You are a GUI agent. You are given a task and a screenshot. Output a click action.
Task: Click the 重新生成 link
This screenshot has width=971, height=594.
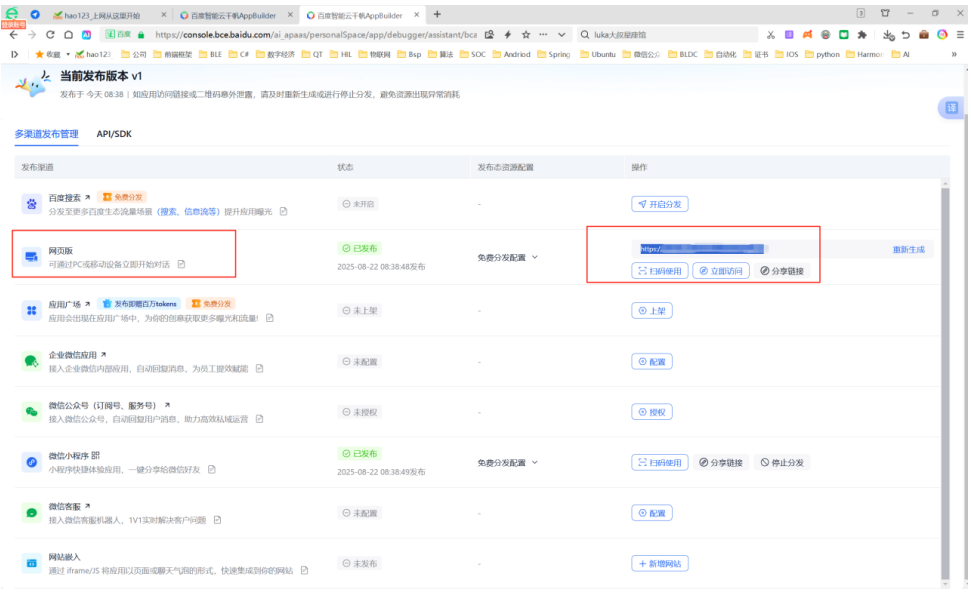[908, 250]
